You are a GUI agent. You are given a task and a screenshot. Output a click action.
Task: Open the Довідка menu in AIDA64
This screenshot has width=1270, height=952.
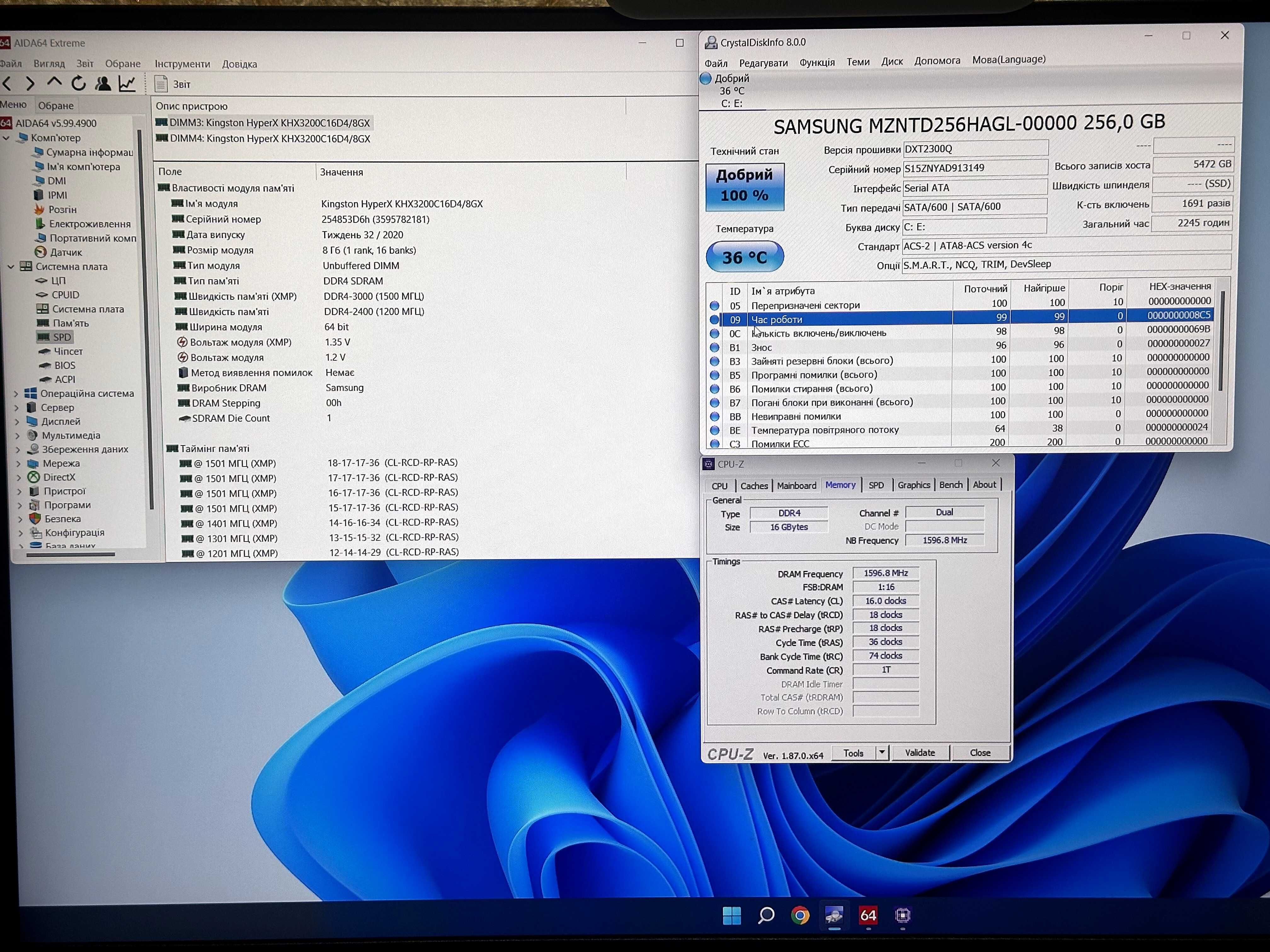click(239, 64)
